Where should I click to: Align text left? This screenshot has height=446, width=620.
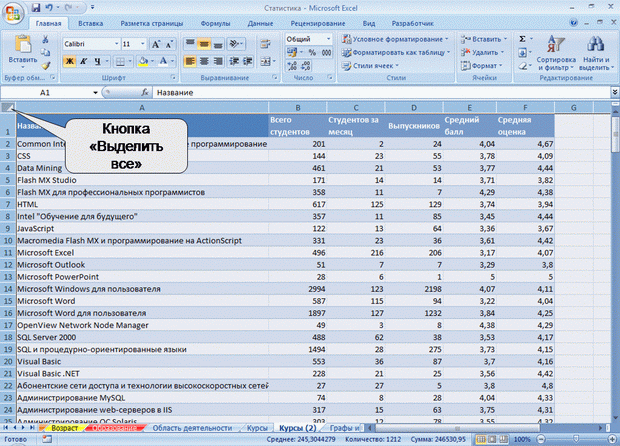tap(190, 61)
